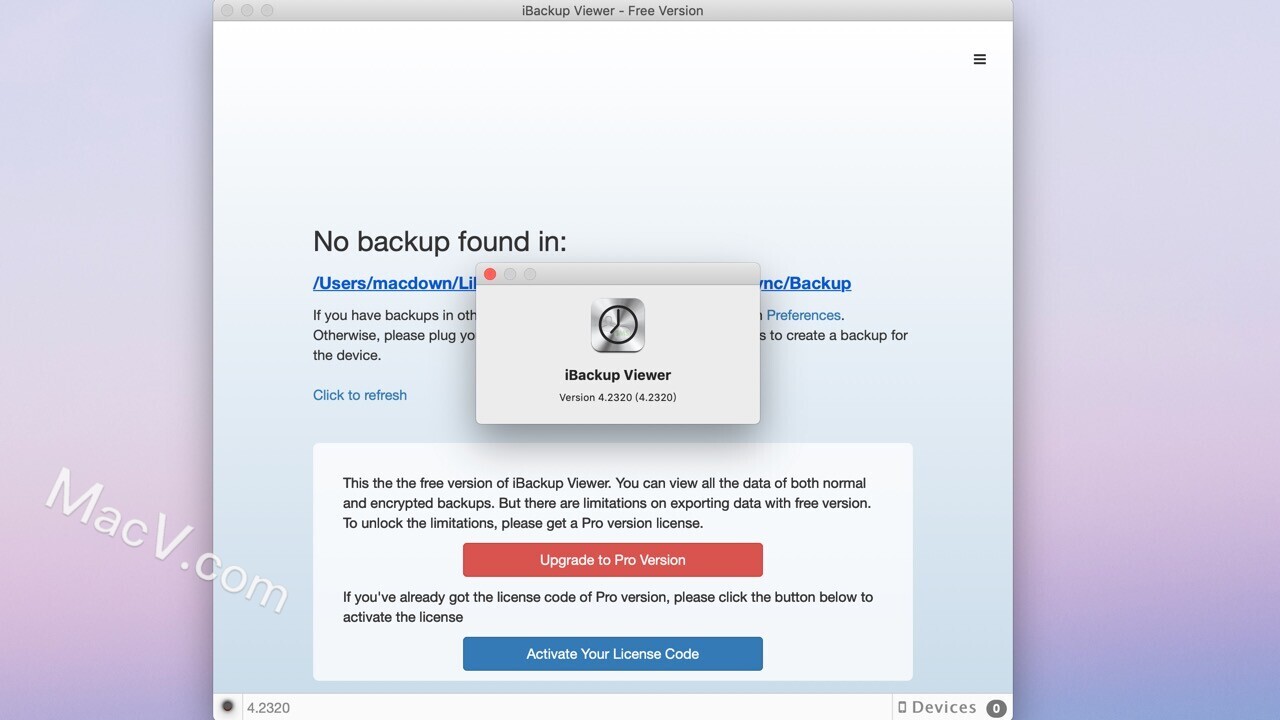Click the devices count badge showing 0
Viewport: 1280px width, 720px height.
[x=996, y=707]
